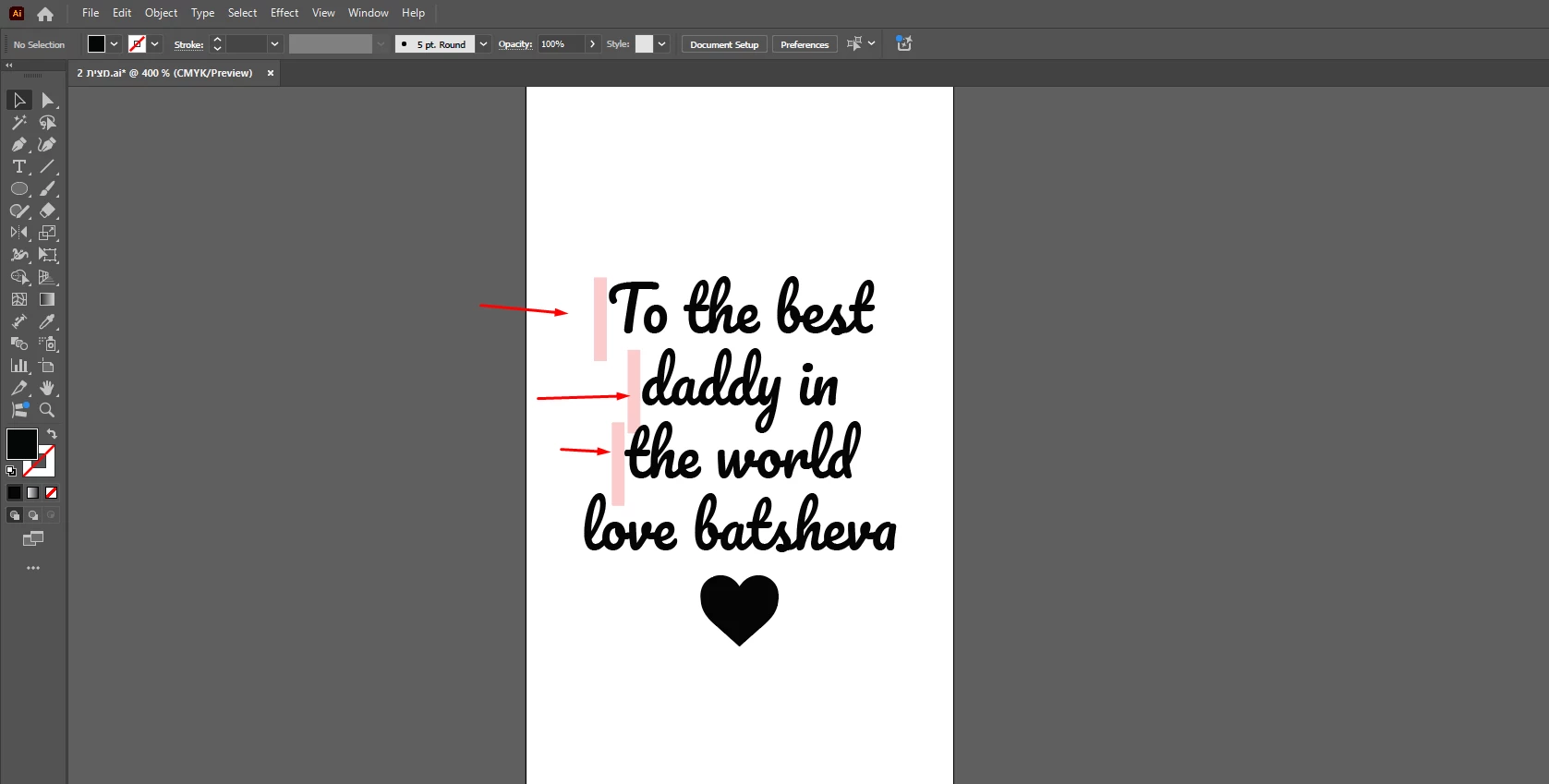Select the Eraser tool
Screen dimensions: 1549x784
(x=47, y=211)
